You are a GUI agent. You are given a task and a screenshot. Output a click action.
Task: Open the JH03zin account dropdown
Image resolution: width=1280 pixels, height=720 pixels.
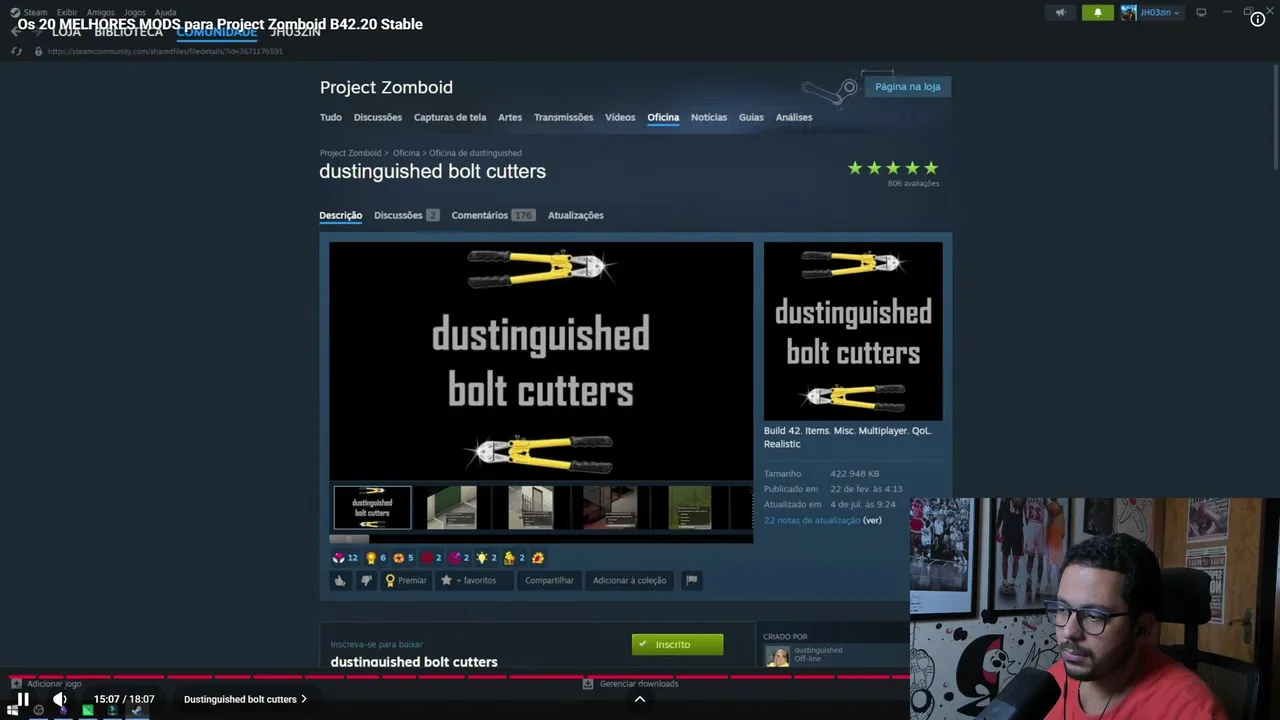[1150, 13]
